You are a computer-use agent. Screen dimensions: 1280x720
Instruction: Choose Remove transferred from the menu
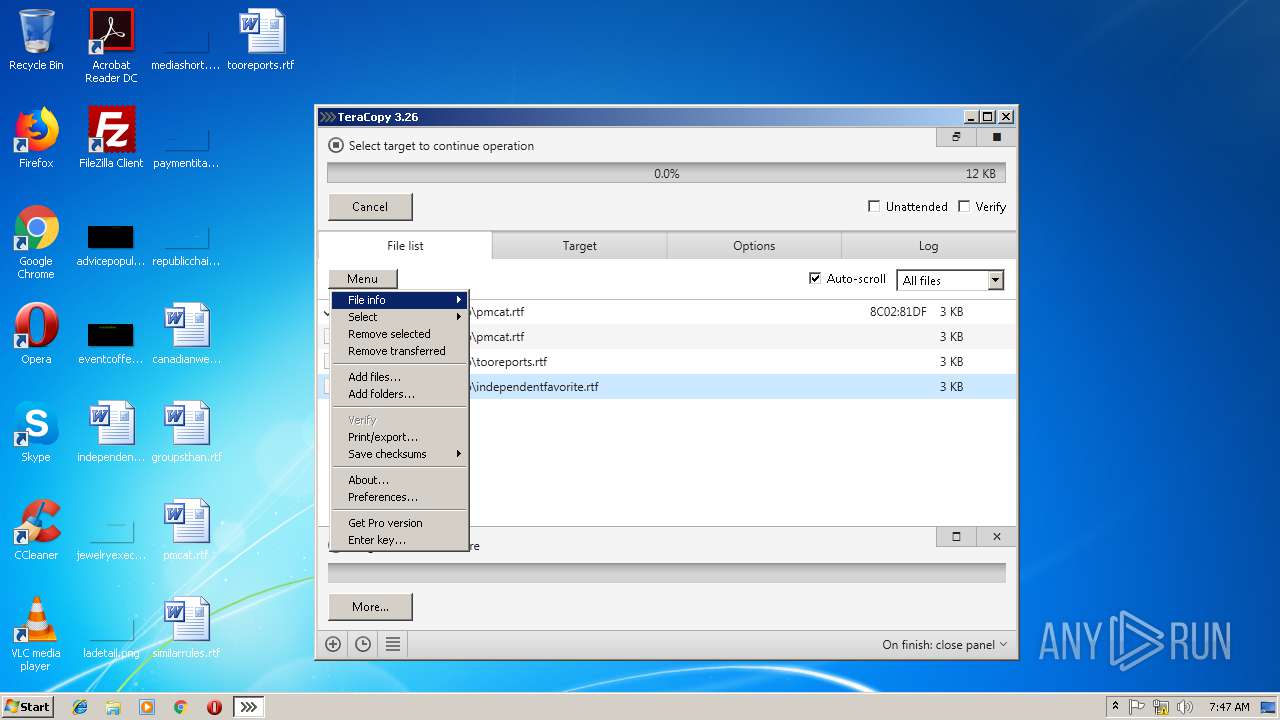pyautogui.click(x=400, y=351)
